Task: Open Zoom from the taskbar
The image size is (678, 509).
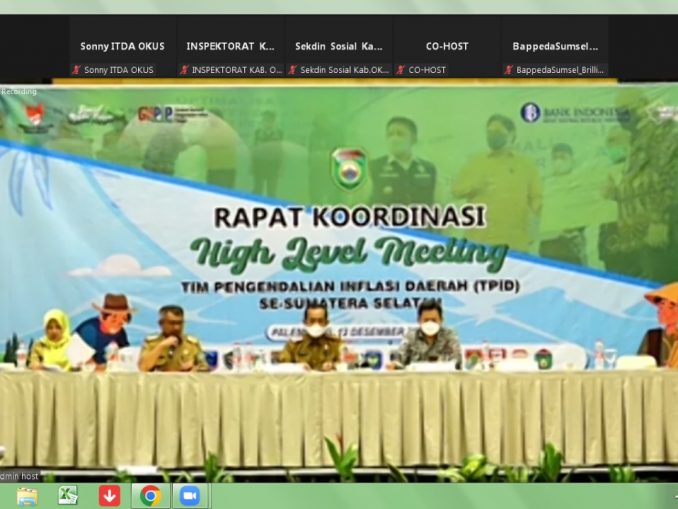Action: [188, 496]
